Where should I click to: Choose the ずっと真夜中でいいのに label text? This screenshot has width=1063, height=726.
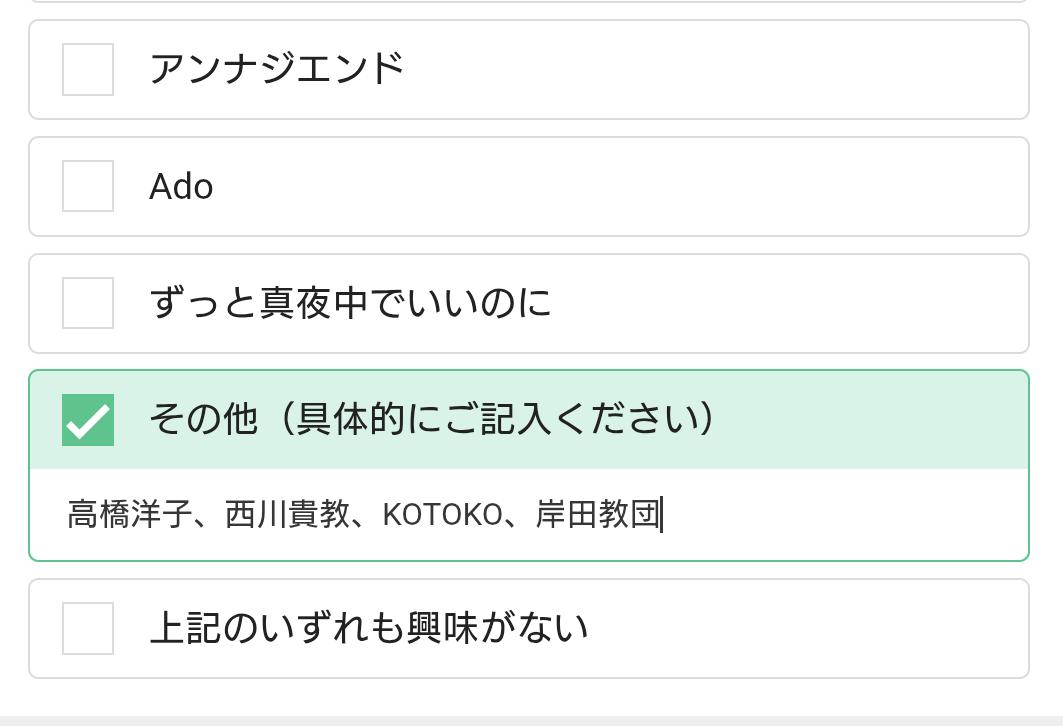coord(350,303)
